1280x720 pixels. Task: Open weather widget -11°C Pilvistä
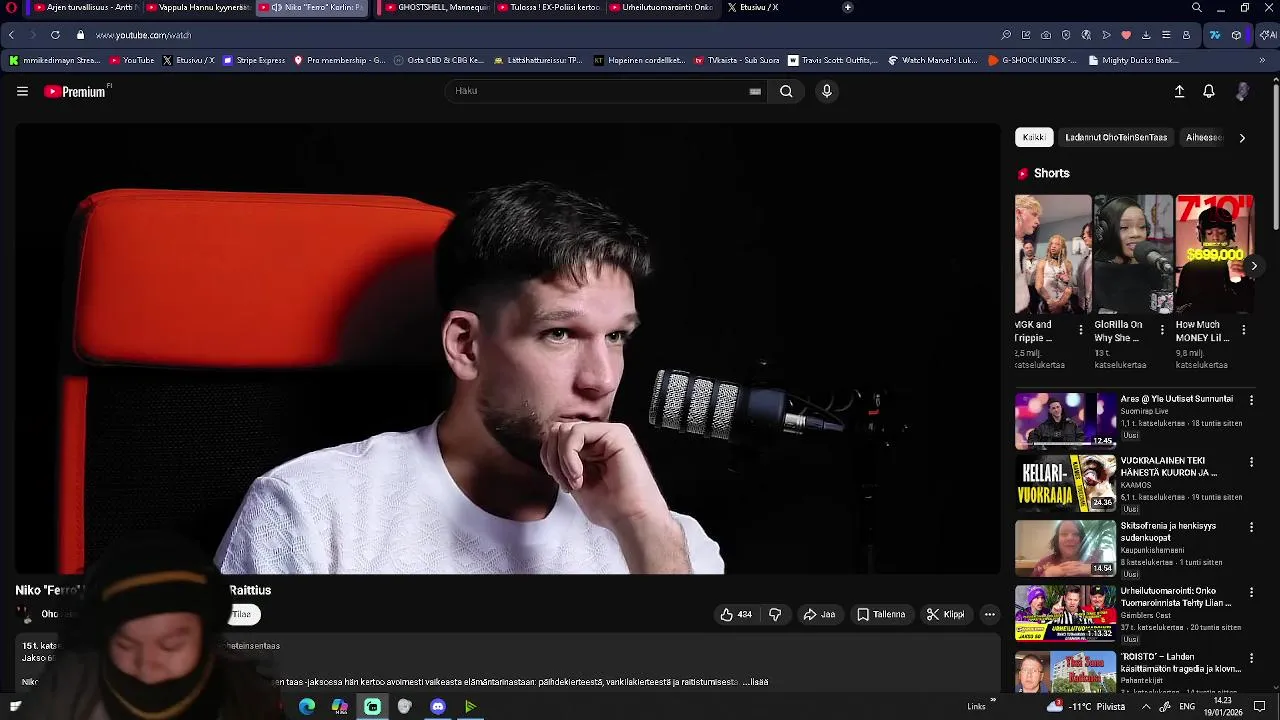[x=1085, y=706]
